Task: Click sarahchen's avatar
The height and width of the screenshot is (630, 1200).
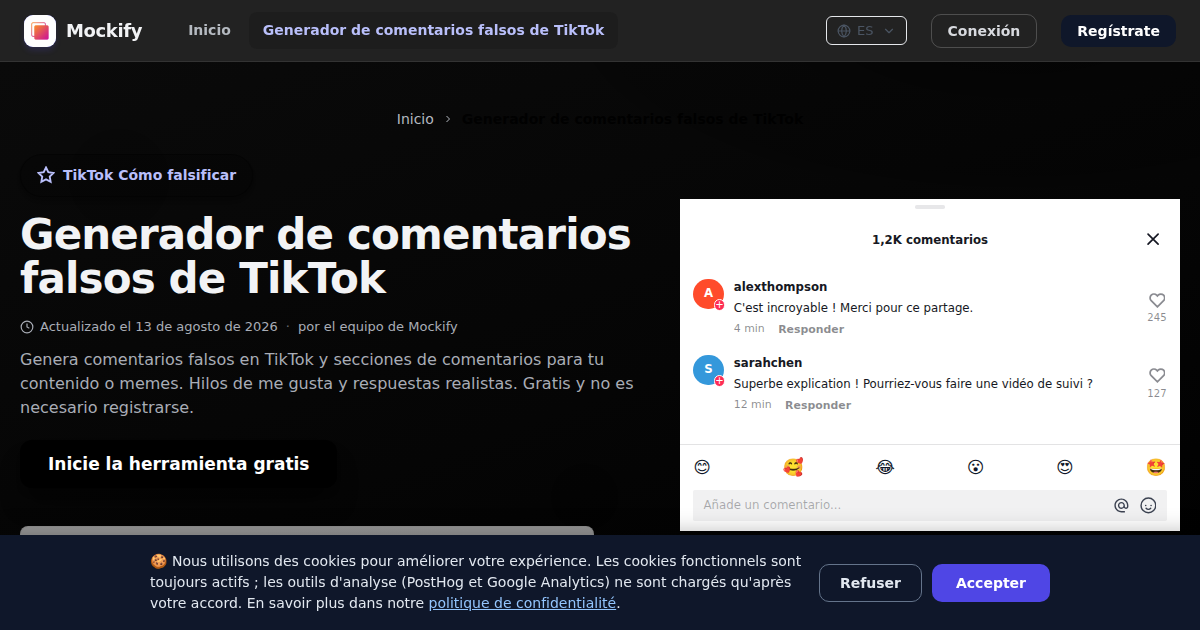Action: pos(708,370)
